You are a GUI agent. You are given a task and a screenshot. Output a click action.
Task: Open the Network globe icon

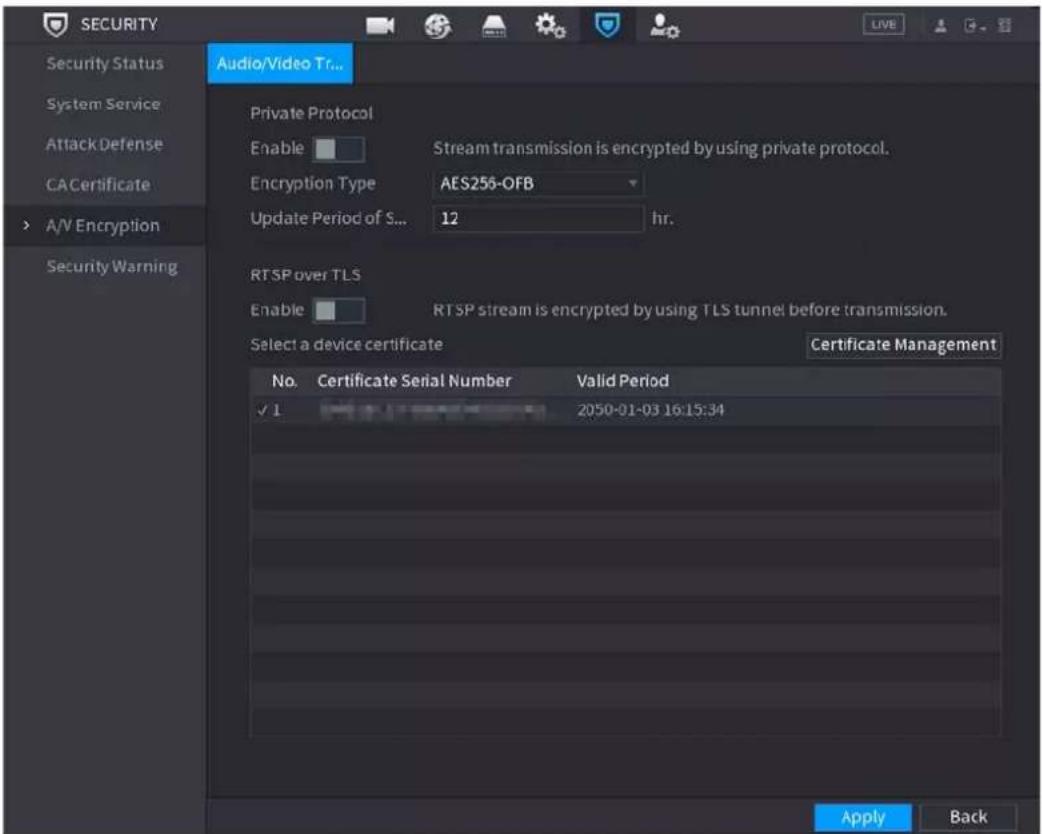[438, 26]
